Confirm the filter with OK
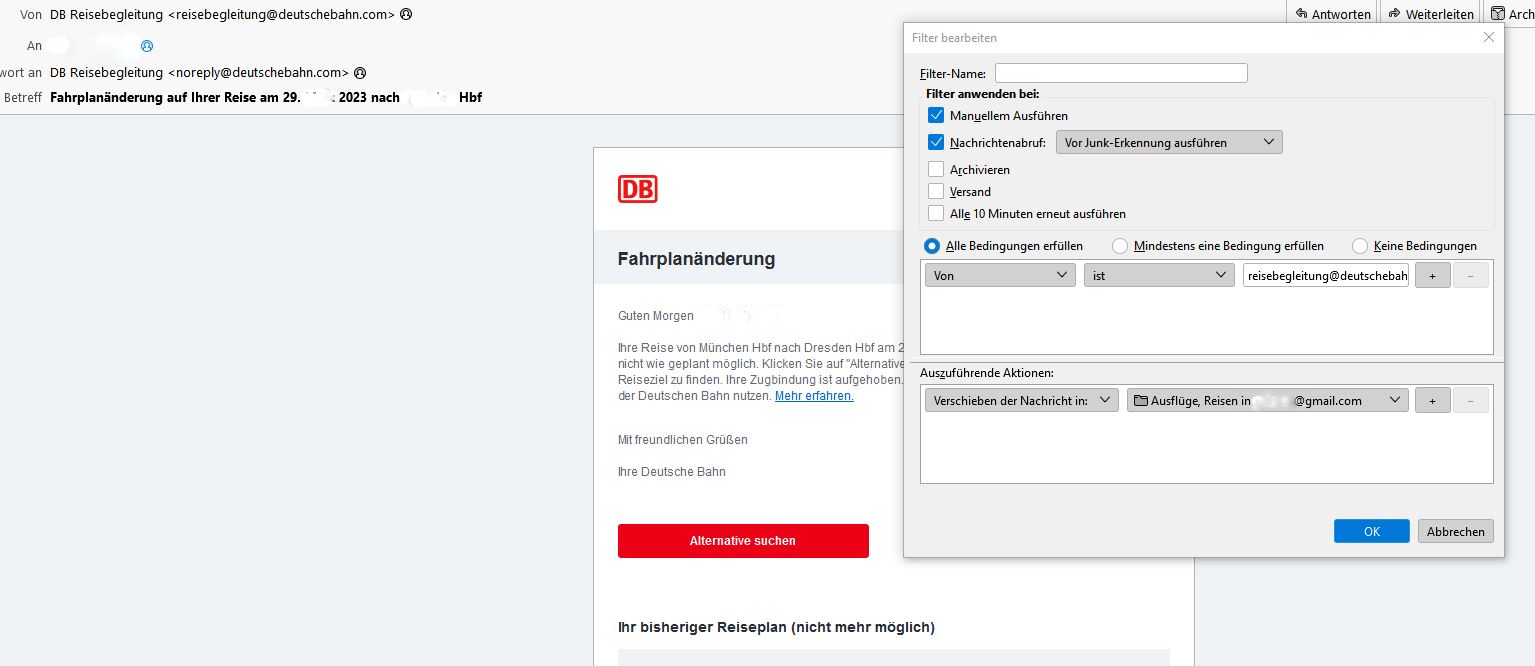 click(x=1372, y=531)
